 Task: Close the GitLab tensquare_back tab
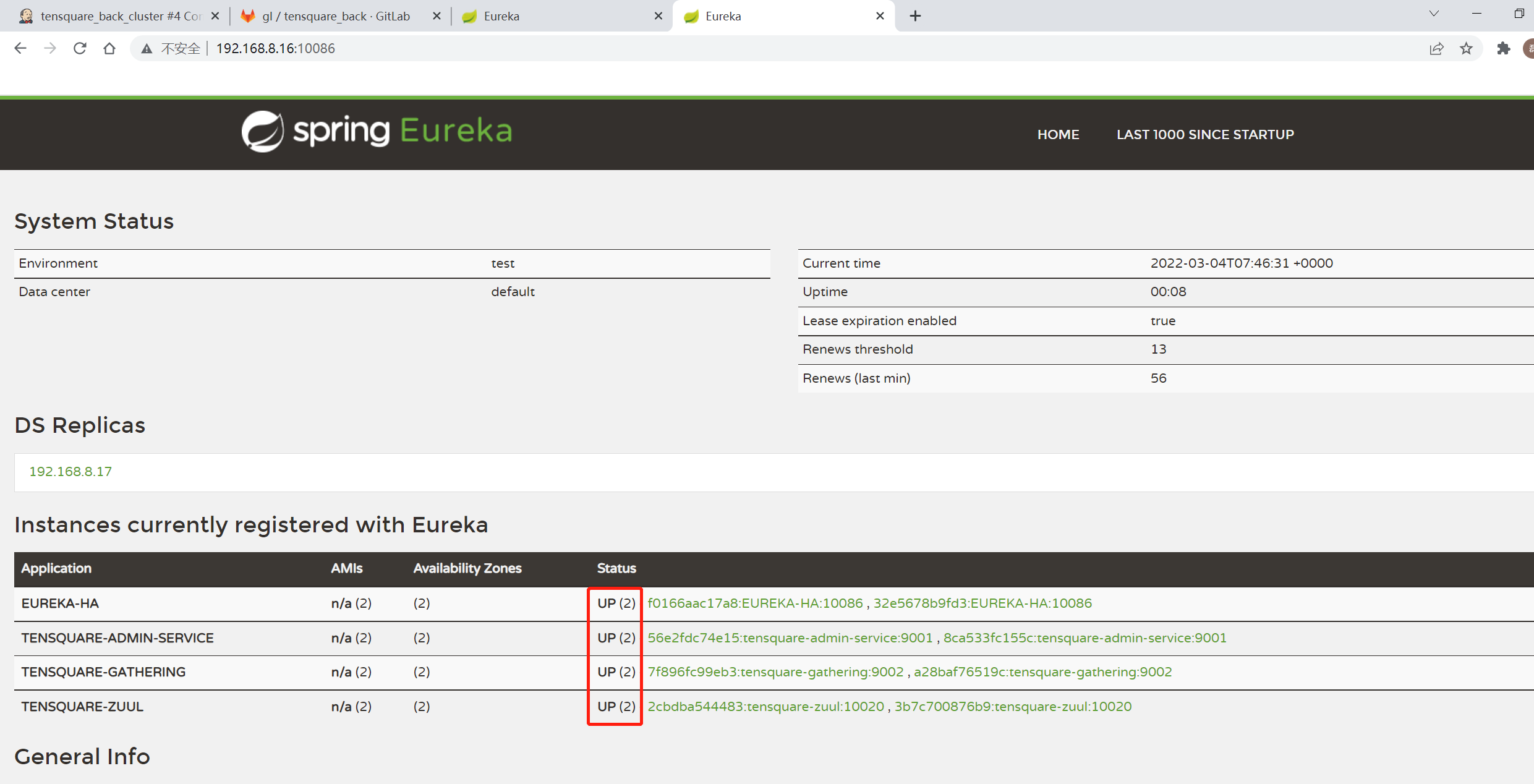point(437,16)
